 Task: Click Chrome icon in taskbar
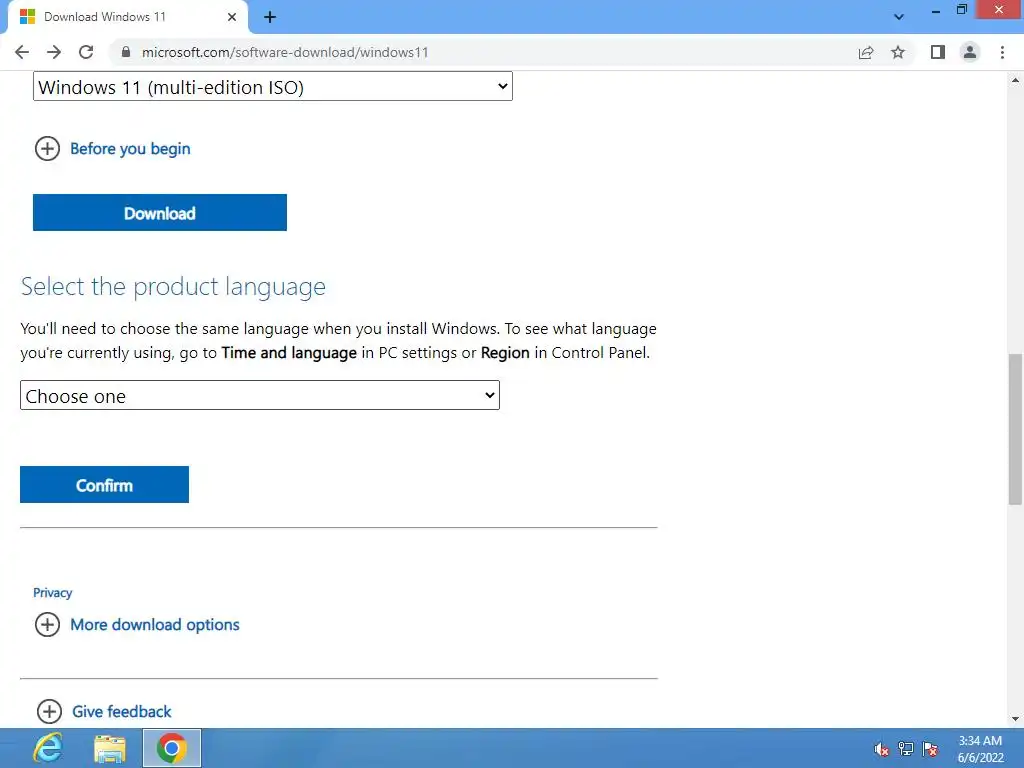(x=172, y=748)
